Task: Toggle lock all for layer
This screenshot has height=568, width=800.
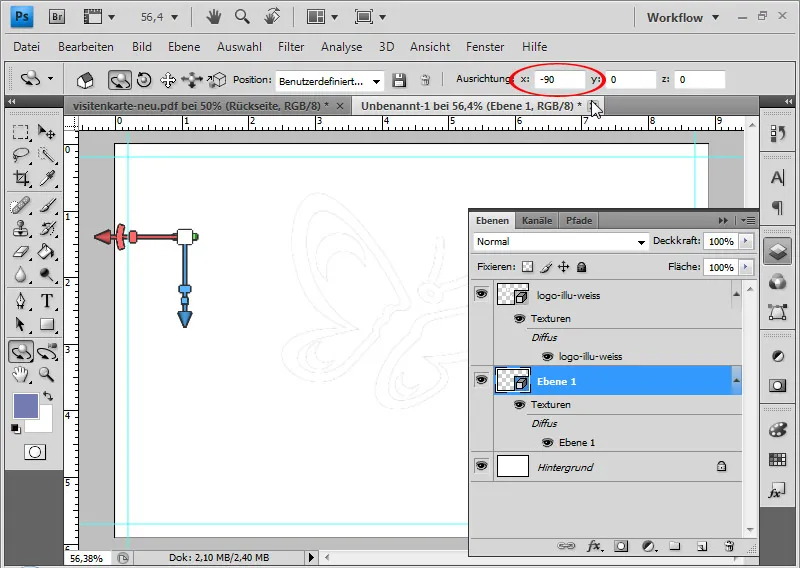Action: (x=581, y=267)
